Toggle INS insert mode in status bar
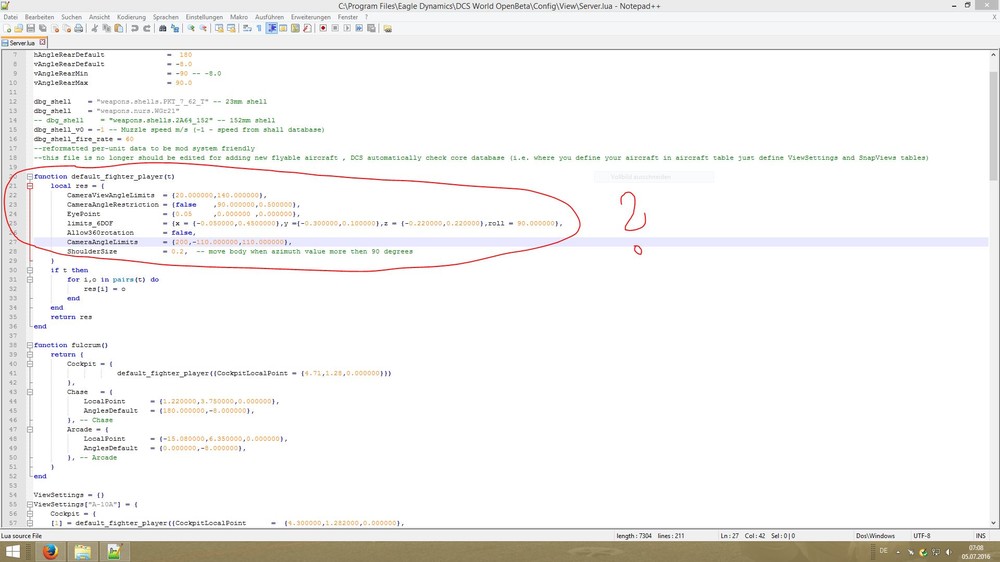 point(980,536)
